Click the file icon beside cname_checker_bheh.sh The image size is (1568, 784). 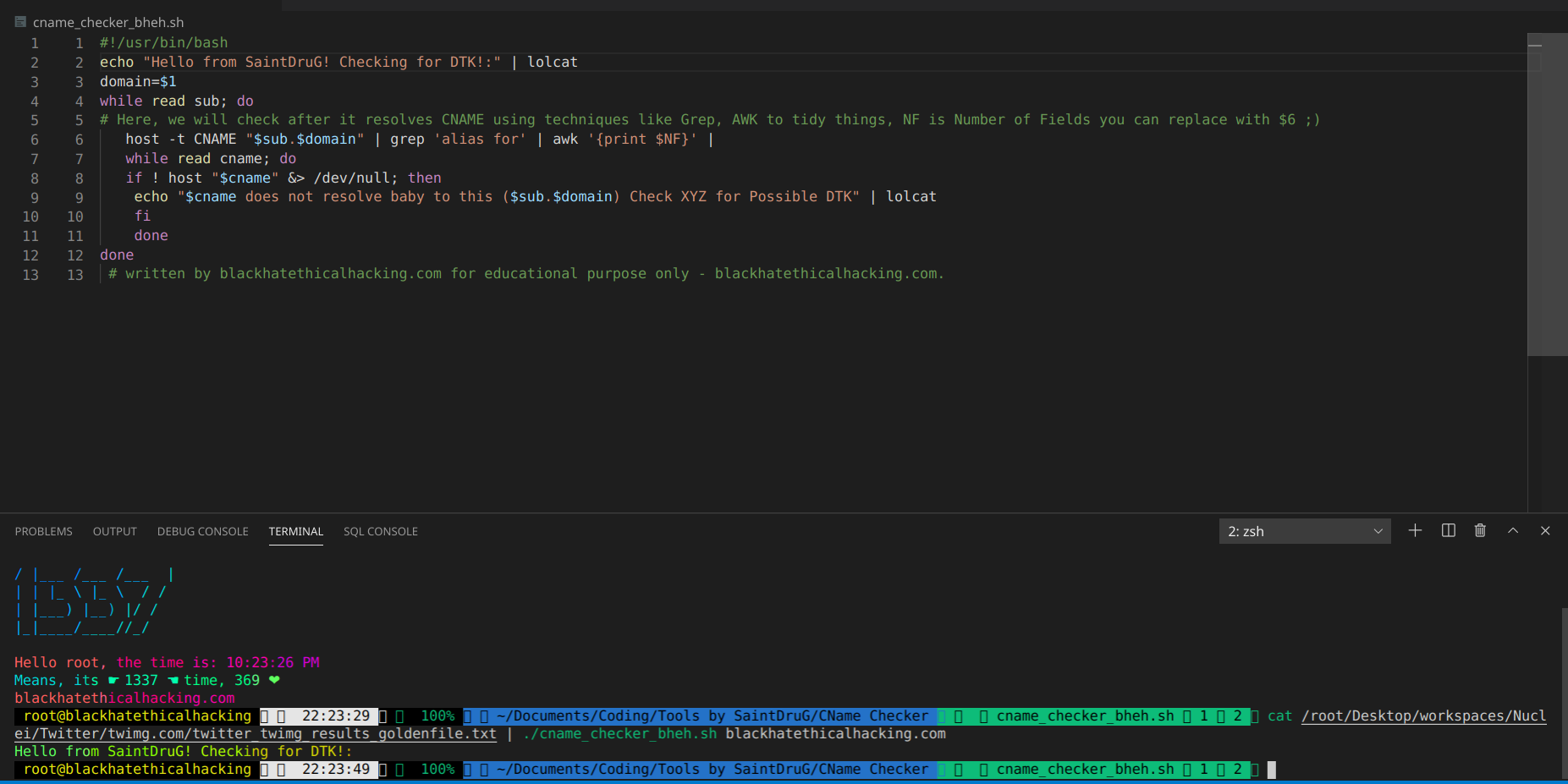click(x=20, y=22)
